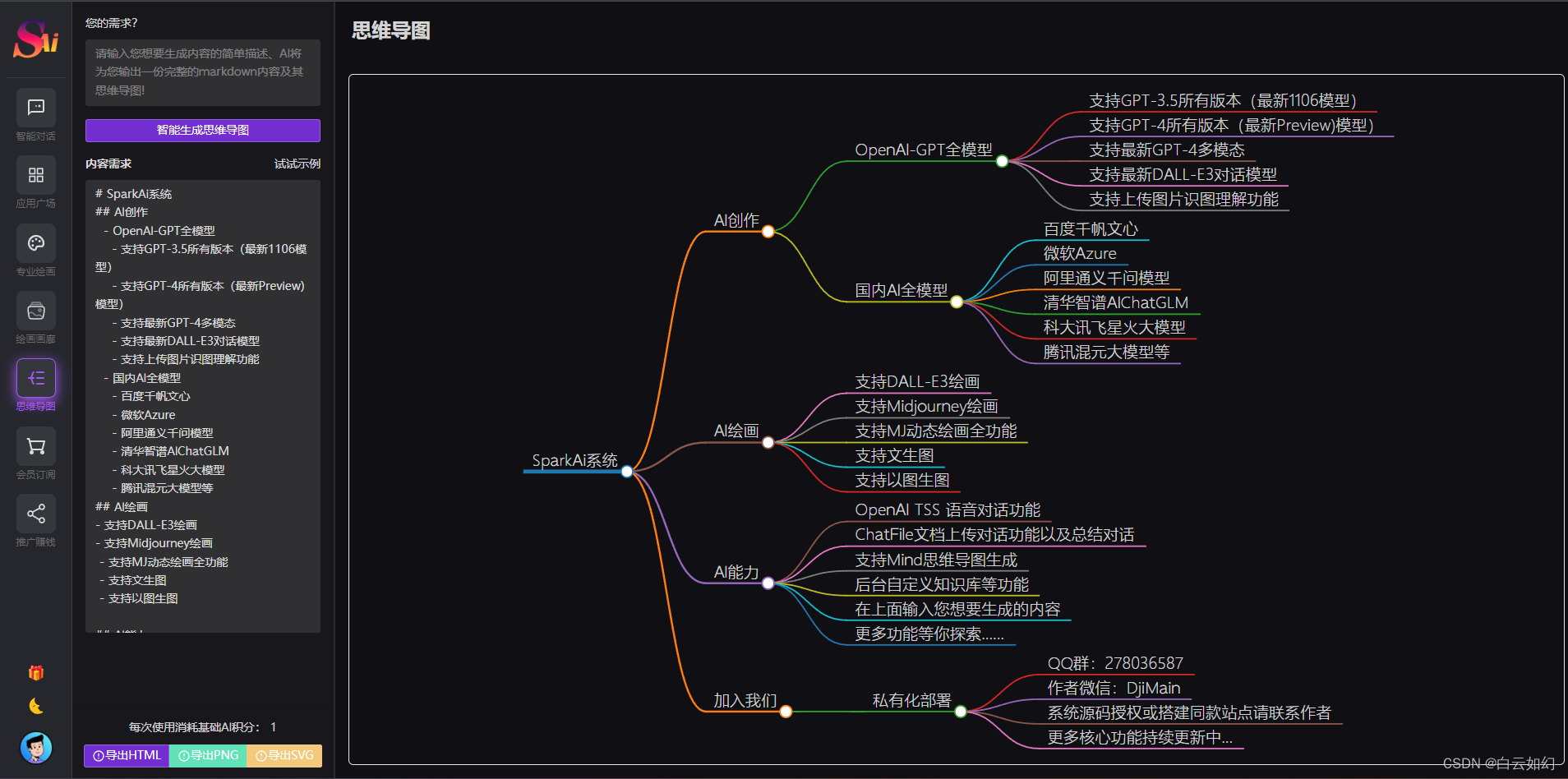The width and height of the screenshot is (1568, 779).
Task: Click the '- 国内AI全模型' line in editor
Action: (x=141, y=378)
